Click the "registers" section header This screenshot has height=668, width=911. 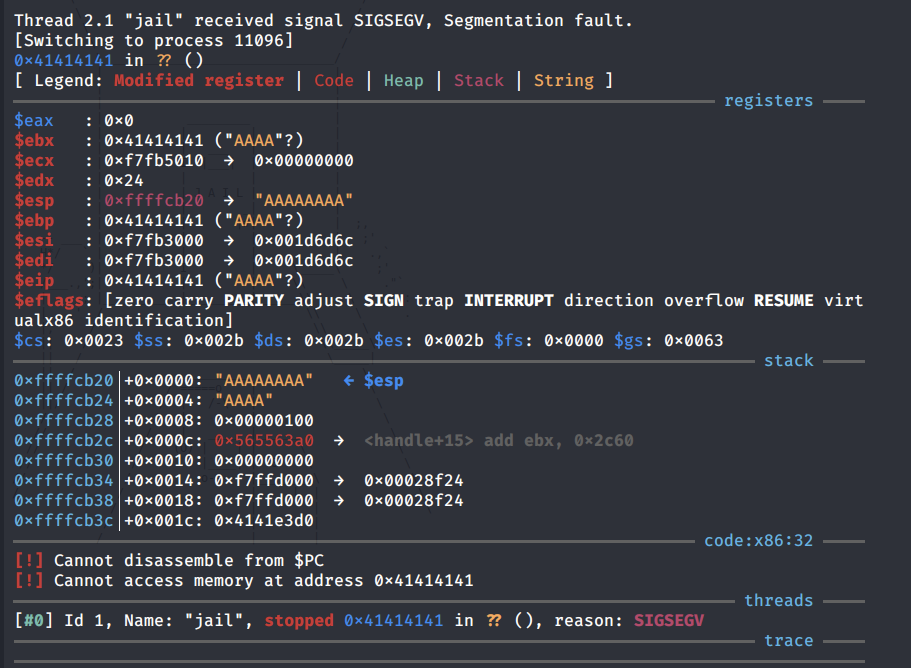pyautogui.click(x=768, y=100)
